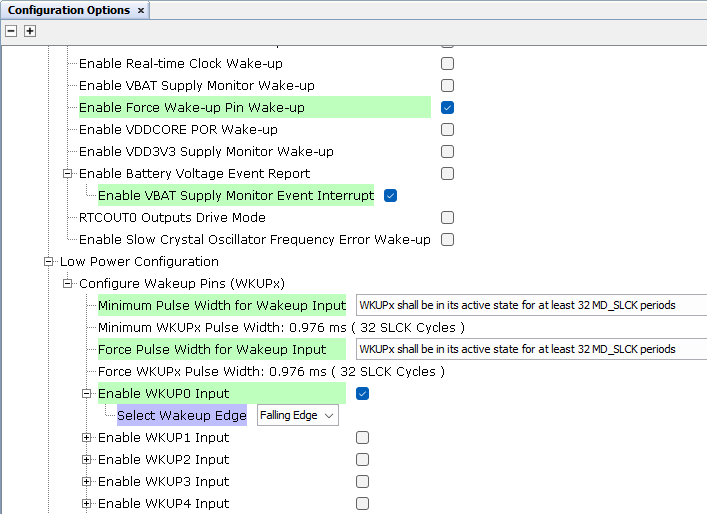Close the Configuration Options tab
The width and height of the screenshot is (707, 514).
pos(141,10)
